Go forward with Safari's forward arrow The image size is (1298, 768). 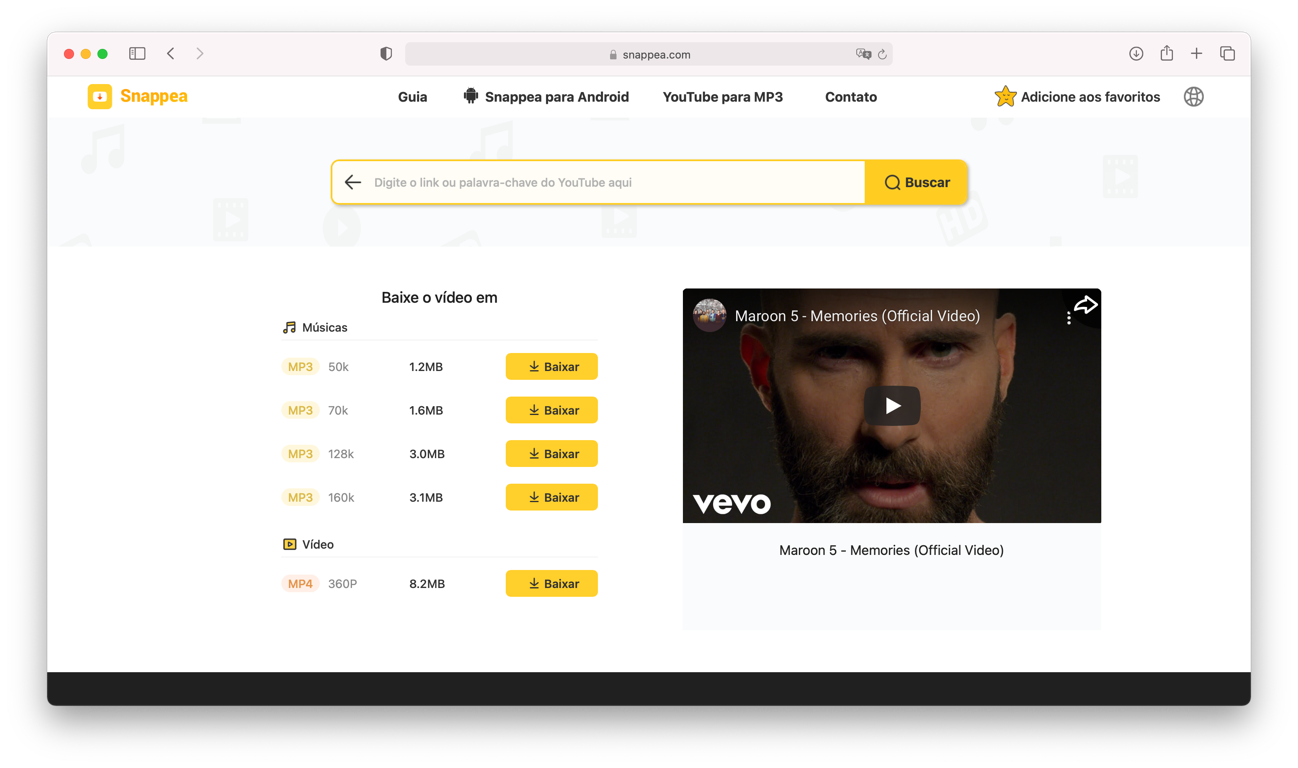[200, 54]
